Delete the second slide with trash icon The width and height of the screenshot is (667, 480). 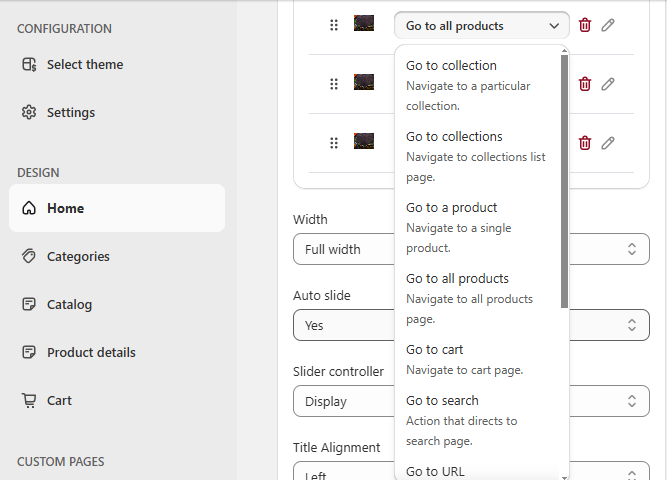tap(585, 84)
